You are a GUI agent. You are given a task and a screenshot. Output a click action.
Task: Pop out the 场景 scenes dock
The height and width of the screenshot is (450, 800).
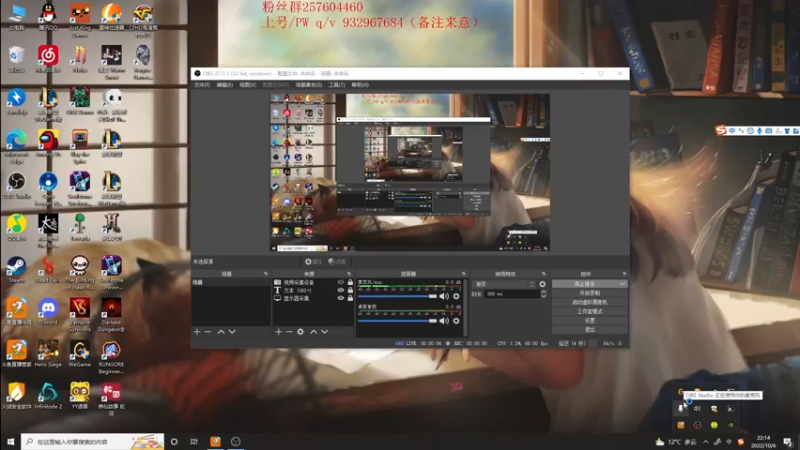[266, 274]
